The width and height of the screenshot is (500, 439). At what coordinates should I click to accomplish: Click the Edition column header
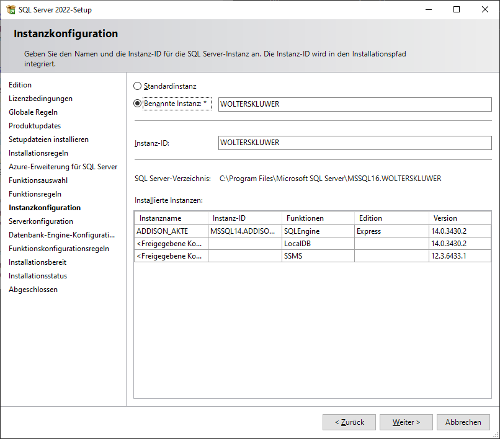tap(391, 218)
